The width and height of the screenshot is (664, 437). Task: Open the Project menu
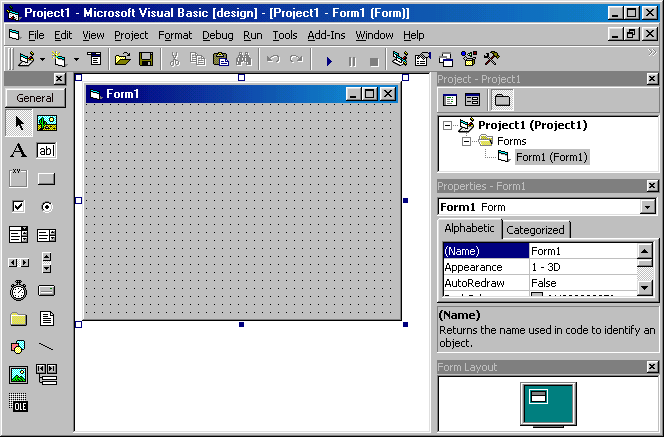pyautogui.click(x=131, y=35)
